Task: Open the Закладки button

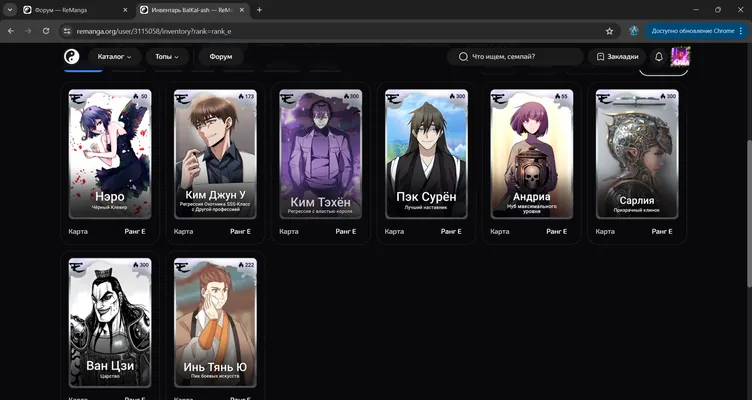Action: click(617, 57)
